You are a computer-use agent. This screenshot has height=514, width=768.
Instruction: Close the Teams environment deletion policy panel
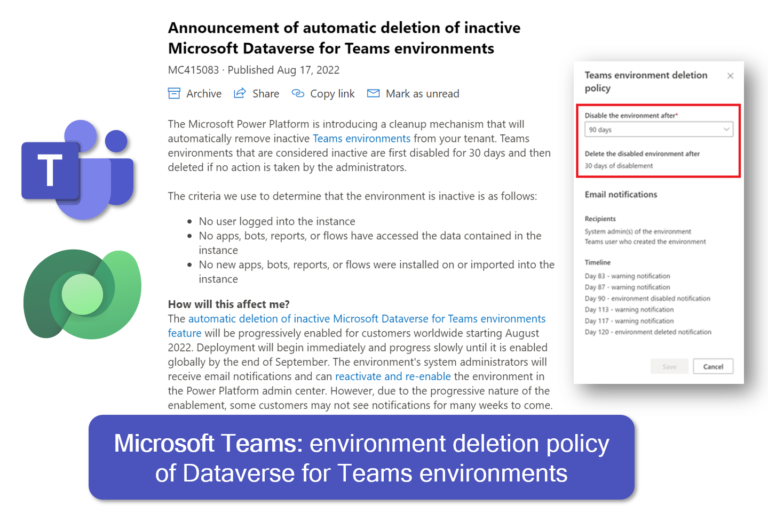(730, 76)
